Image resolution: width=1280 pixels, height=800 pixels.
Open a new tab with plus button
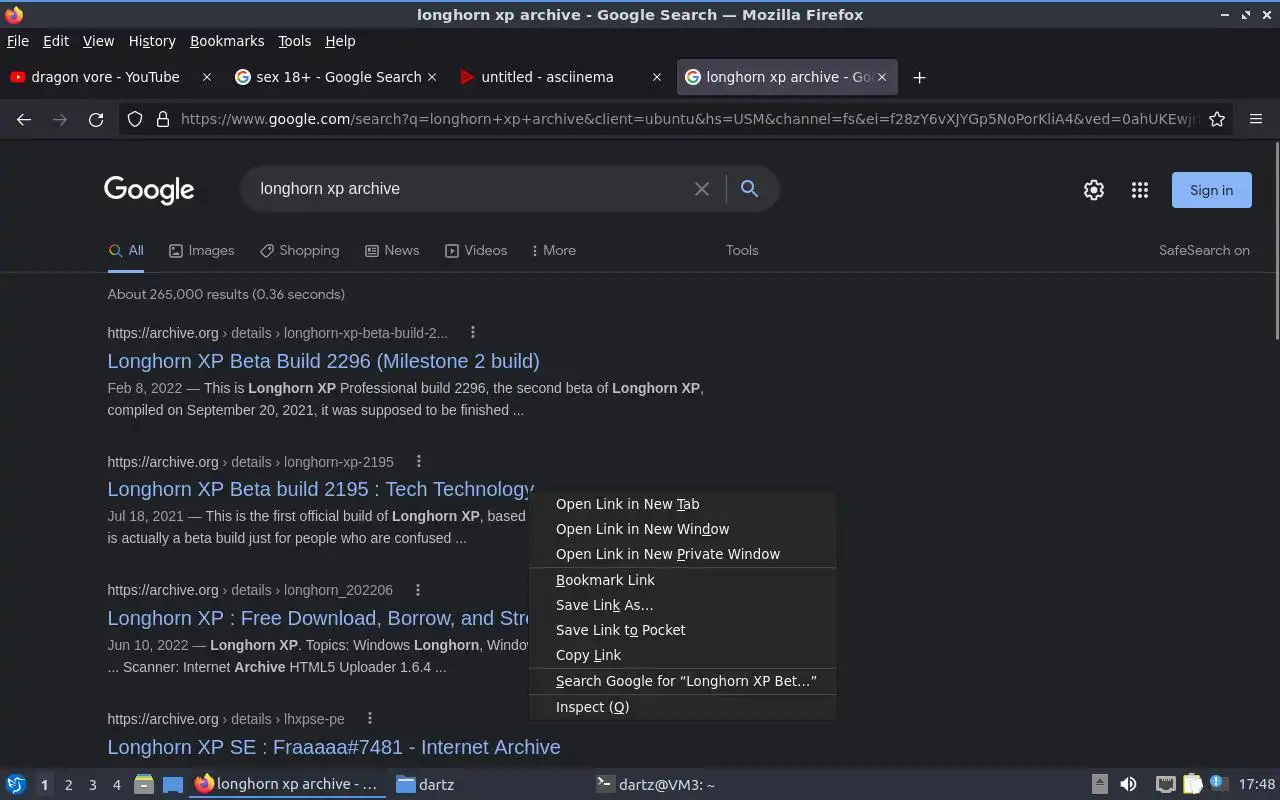coord(919,77)
